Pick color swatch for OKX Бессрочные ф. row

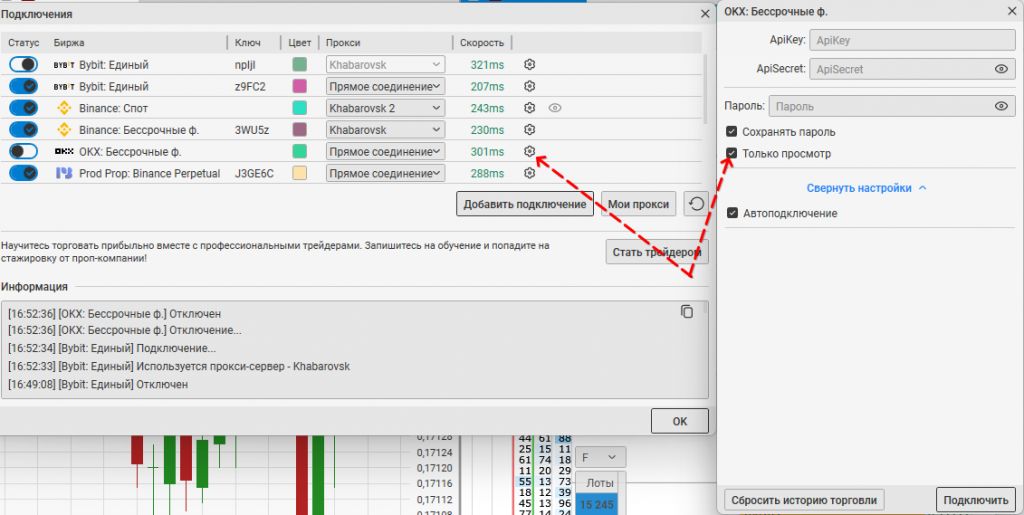tap(300, 151)
